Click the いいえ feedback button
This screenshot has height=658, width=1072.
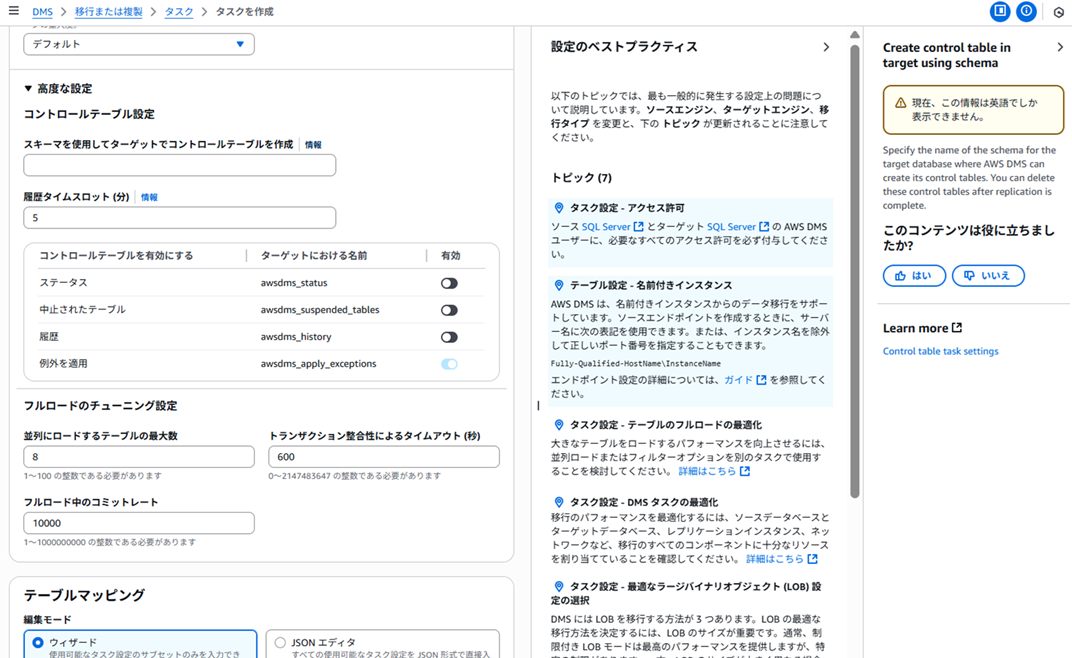pos(988,276)
